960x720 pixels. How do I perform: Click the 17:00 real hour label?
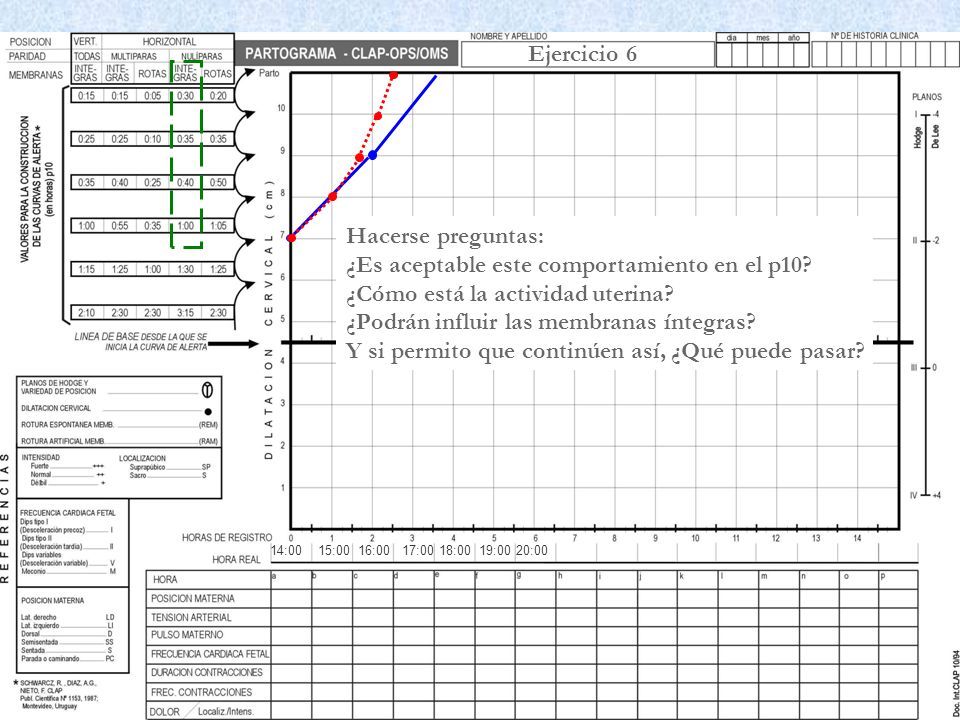click(418, 550)
